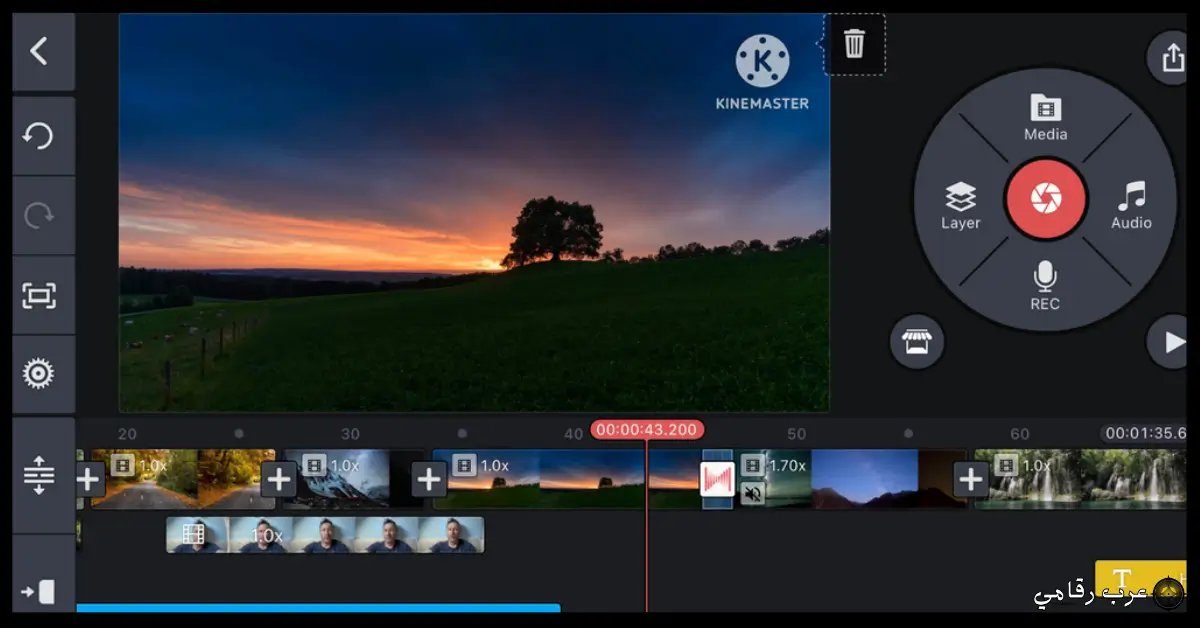The width and height of the screenshot is (1200, 628).
Task: Redo the last undone edit
Action: pos(40,216)
